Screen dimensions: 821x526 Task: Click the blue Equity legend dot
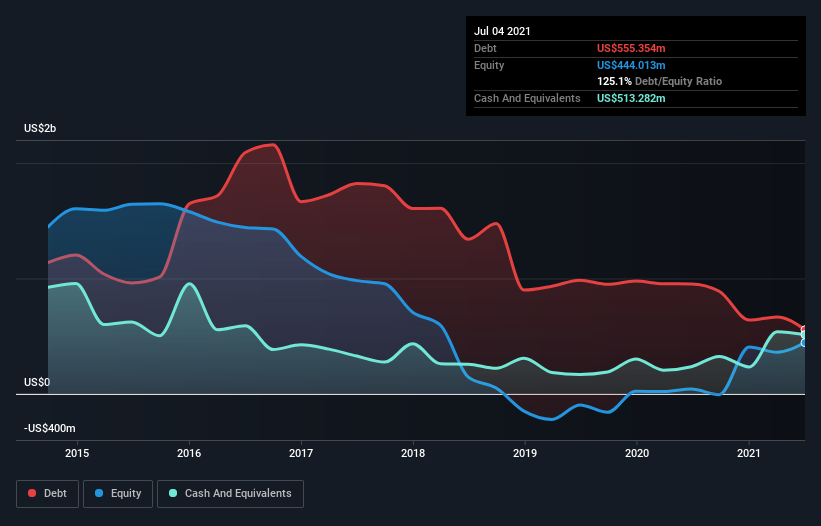99,493
